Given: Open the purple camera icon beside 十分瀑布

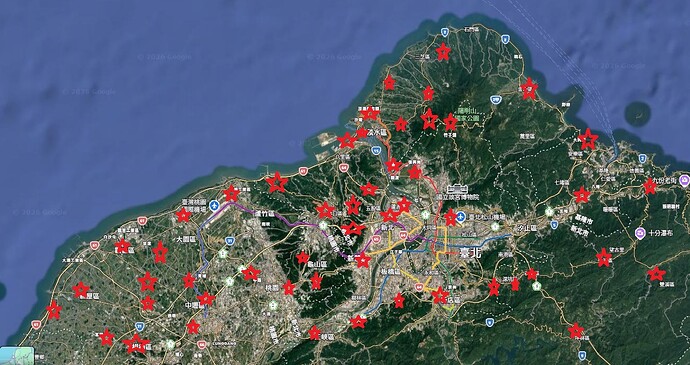Looking at the screenshot, I should [640, 233].
